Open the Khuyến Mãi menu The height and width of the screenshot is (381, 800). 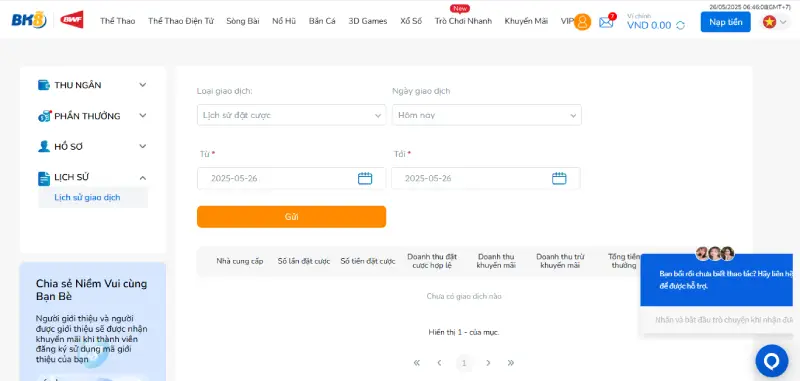pyautogui.click(x=526, y=21)
